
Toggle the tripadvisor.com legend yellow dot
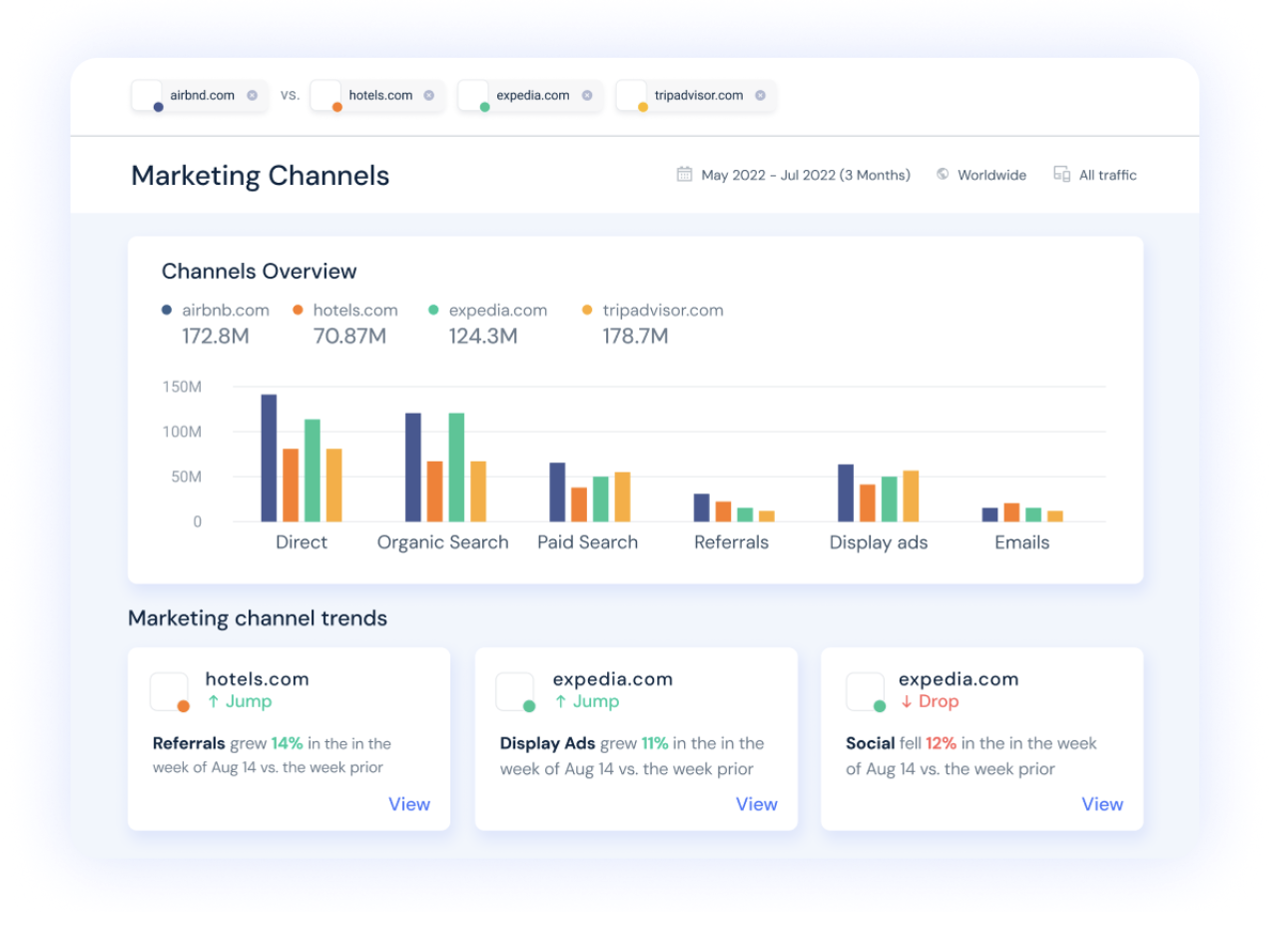(x=587, y=310)
